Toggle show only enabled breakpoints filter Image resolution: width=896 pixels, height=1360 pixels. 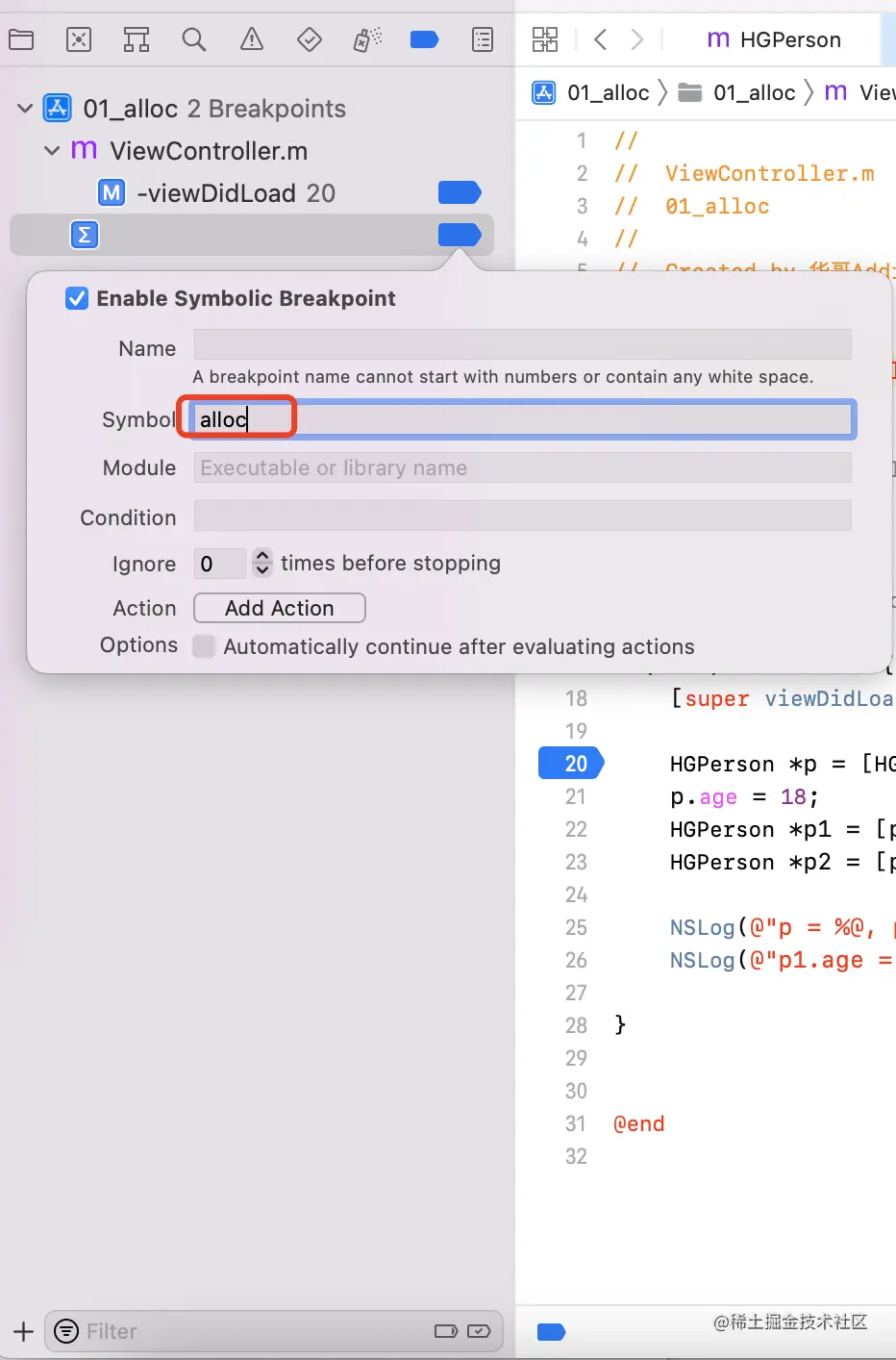tap(446, 1331)
